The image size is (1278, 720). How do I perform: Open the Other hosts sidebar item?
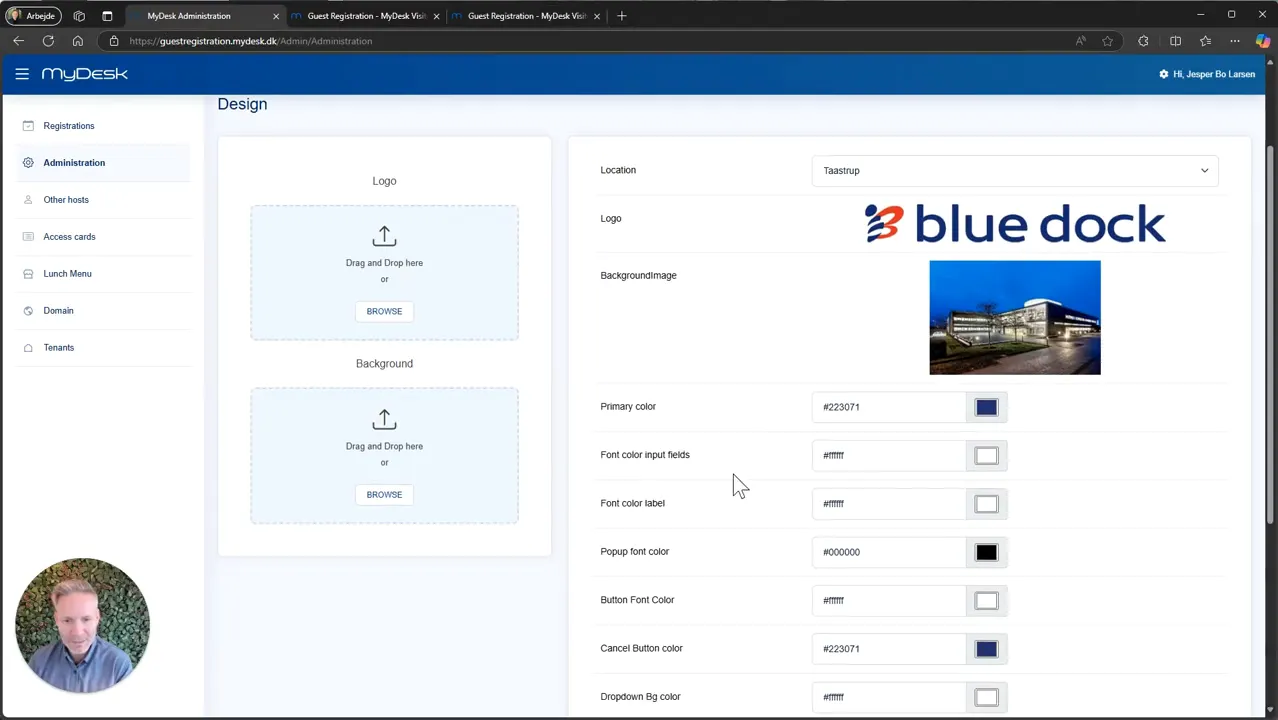pos(66,200)
